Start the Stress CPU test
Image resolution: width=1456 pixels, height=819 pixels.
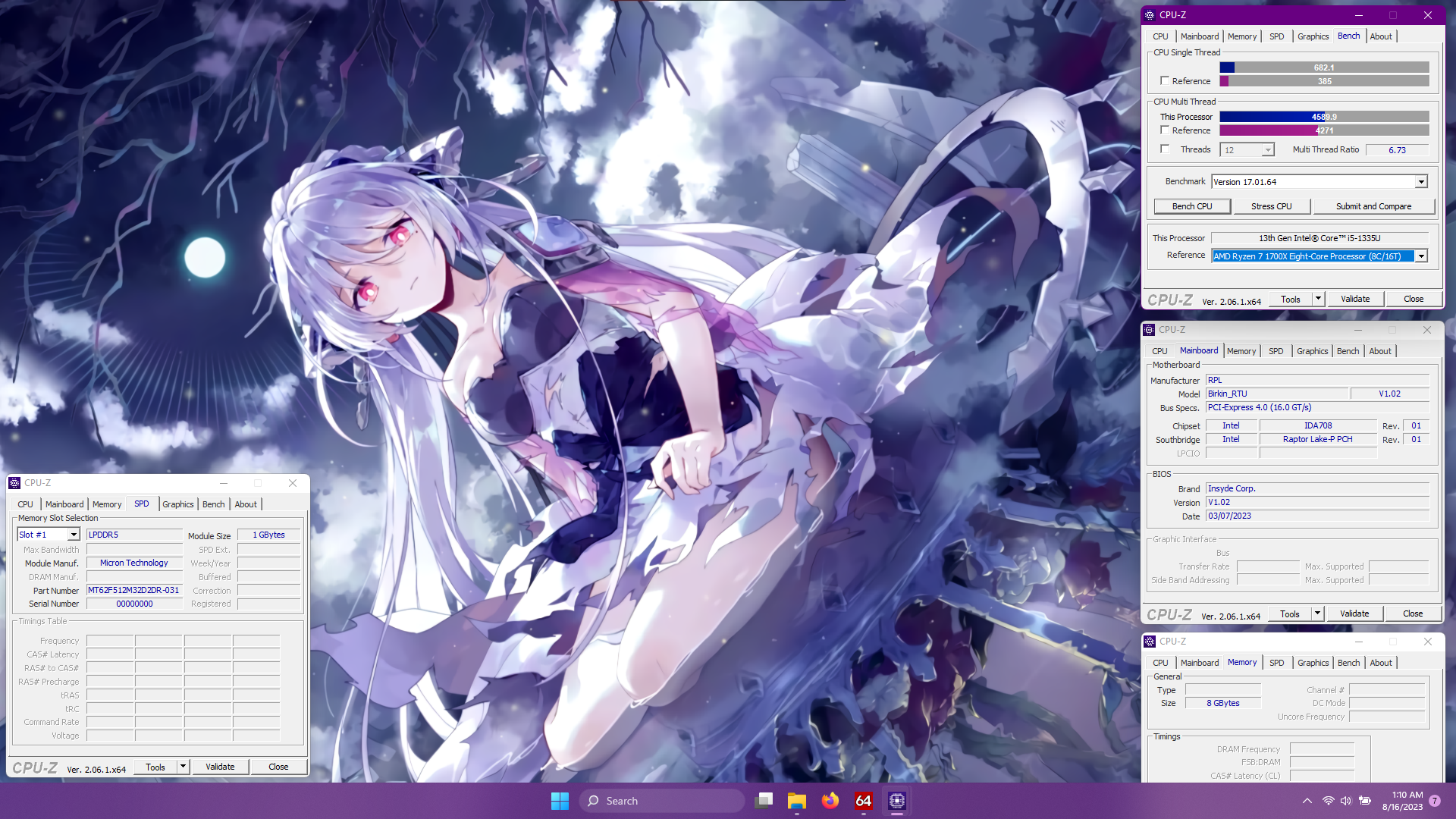1271,206
